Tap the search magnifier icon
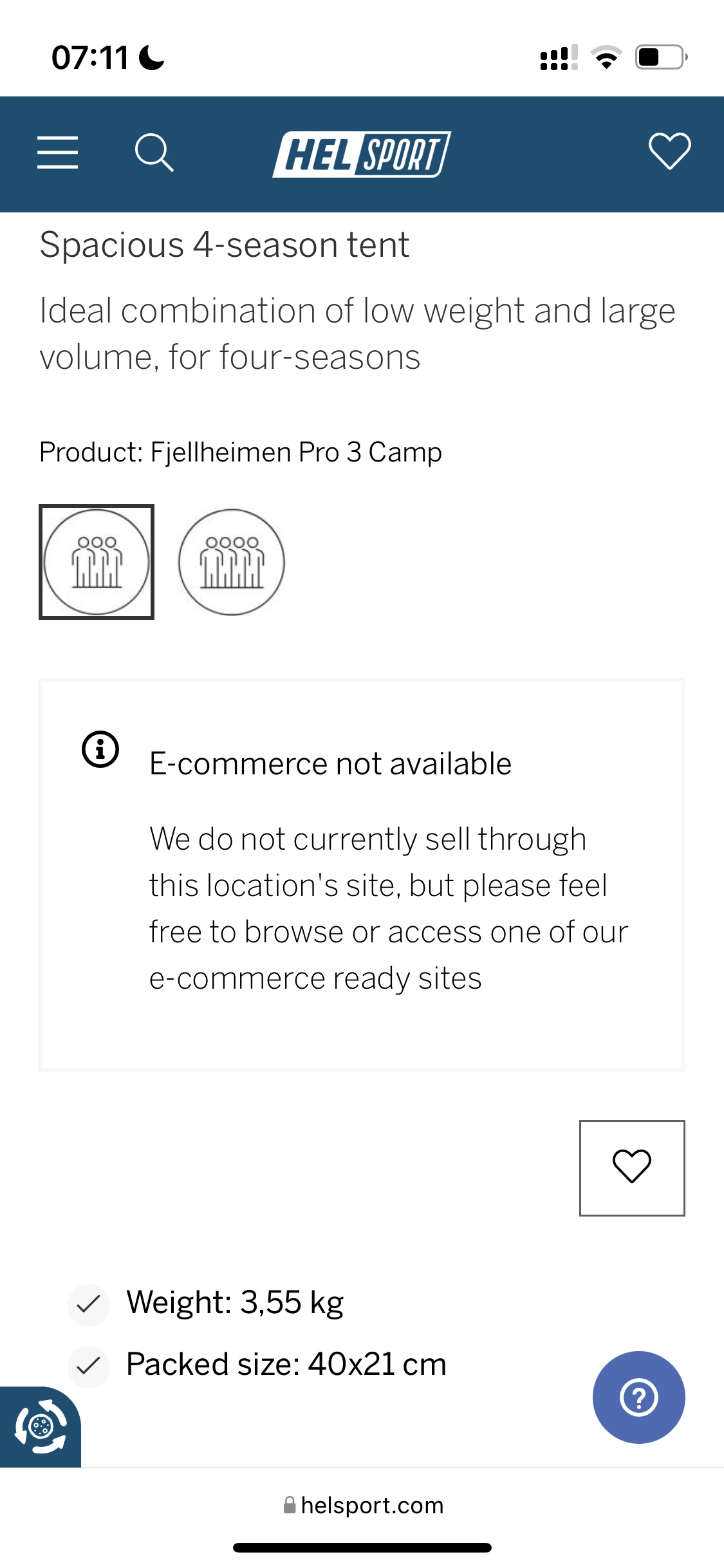 tap(154, 153)
